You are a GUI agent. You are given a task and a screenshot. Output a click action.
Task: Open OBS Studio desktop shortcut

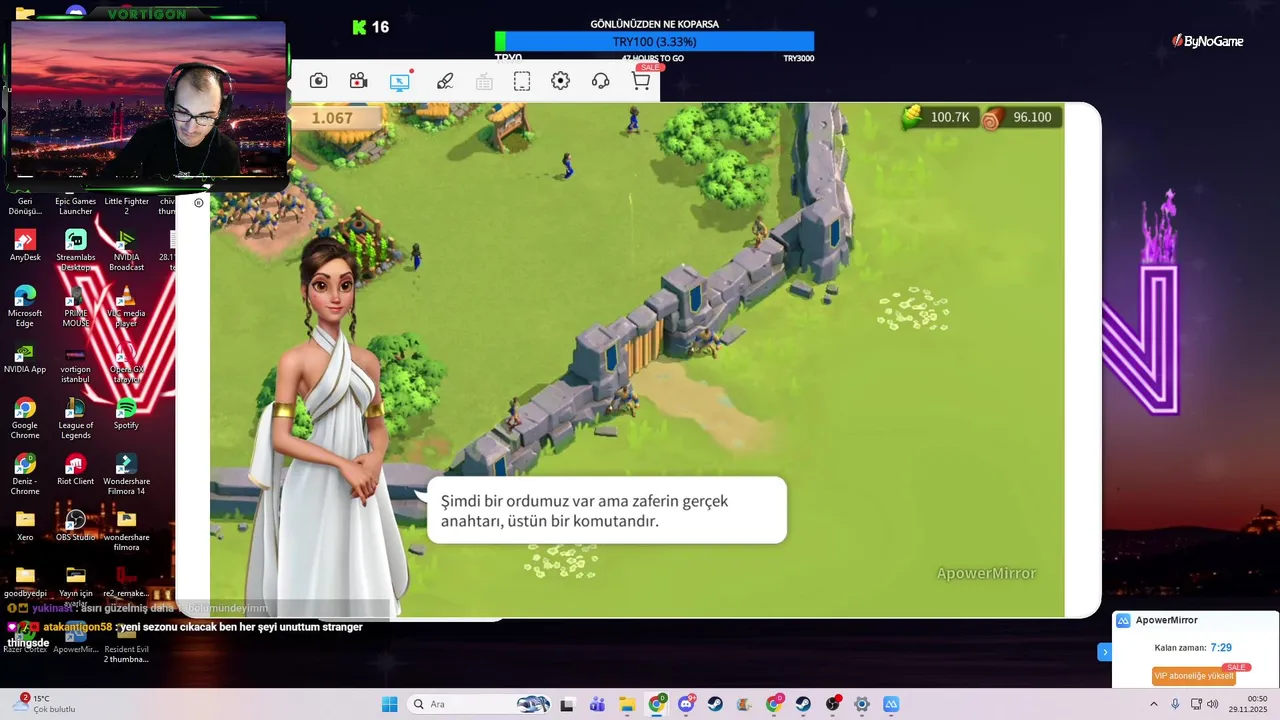(76, 526)
